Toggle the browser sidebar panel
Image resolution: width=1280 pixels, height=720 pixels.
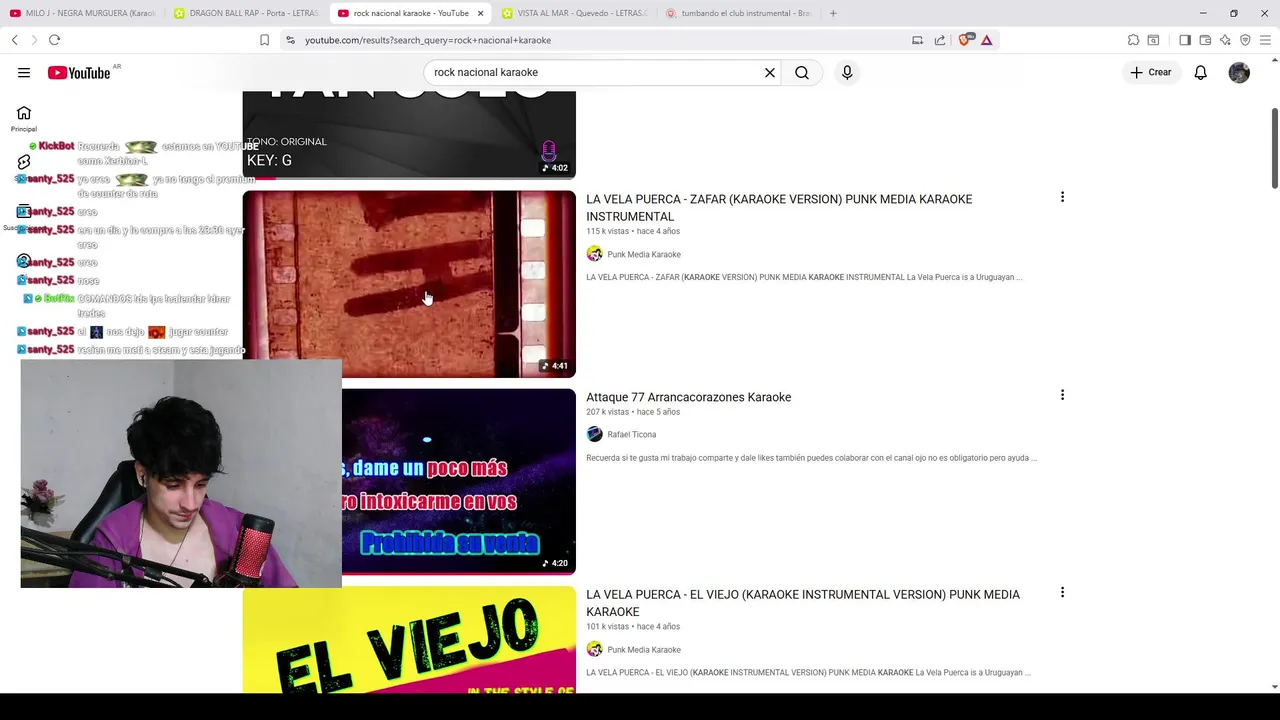point(1185,40)
